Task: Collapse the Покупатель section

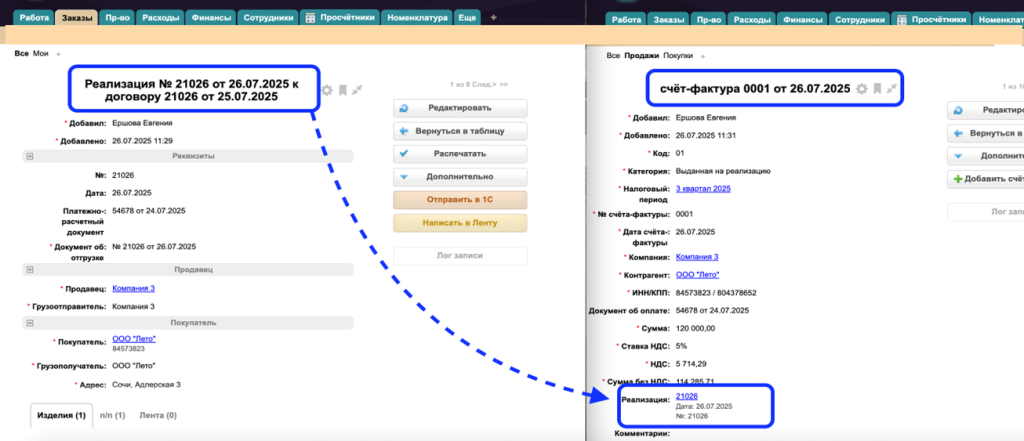Action: [x=30, y=323]
